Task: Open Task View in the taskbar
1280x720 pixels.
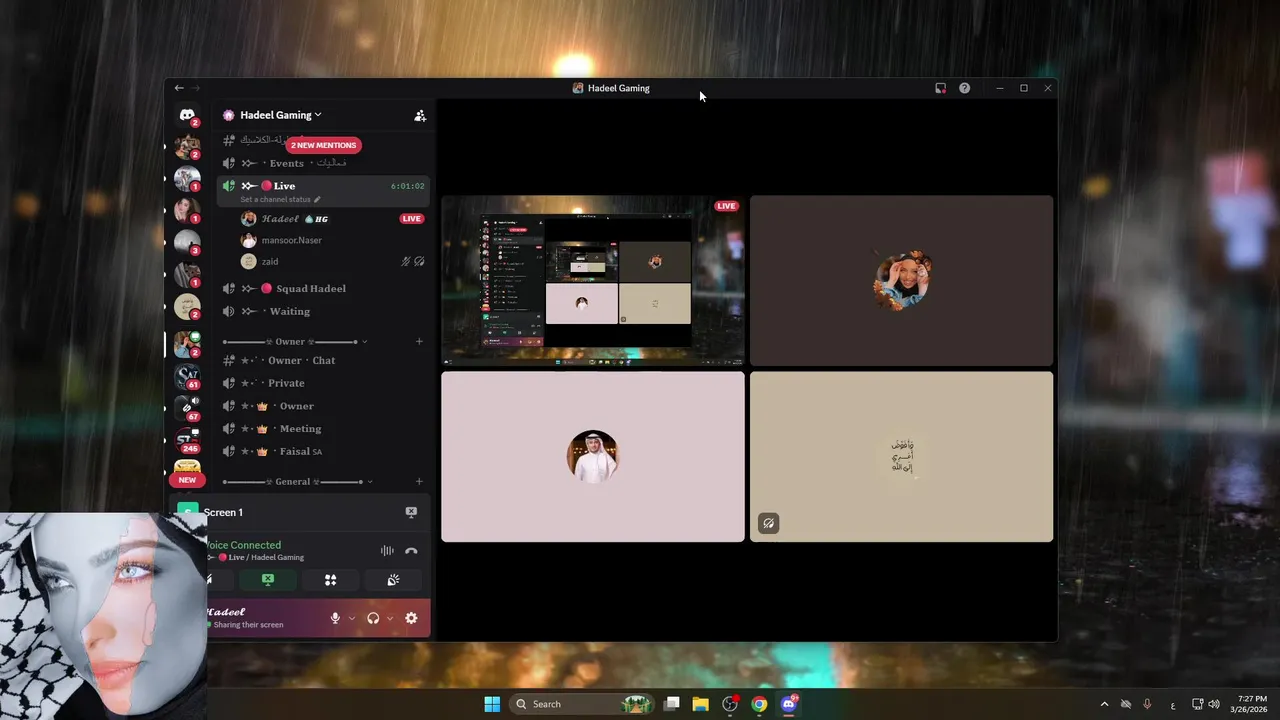Action: point(672,704)
